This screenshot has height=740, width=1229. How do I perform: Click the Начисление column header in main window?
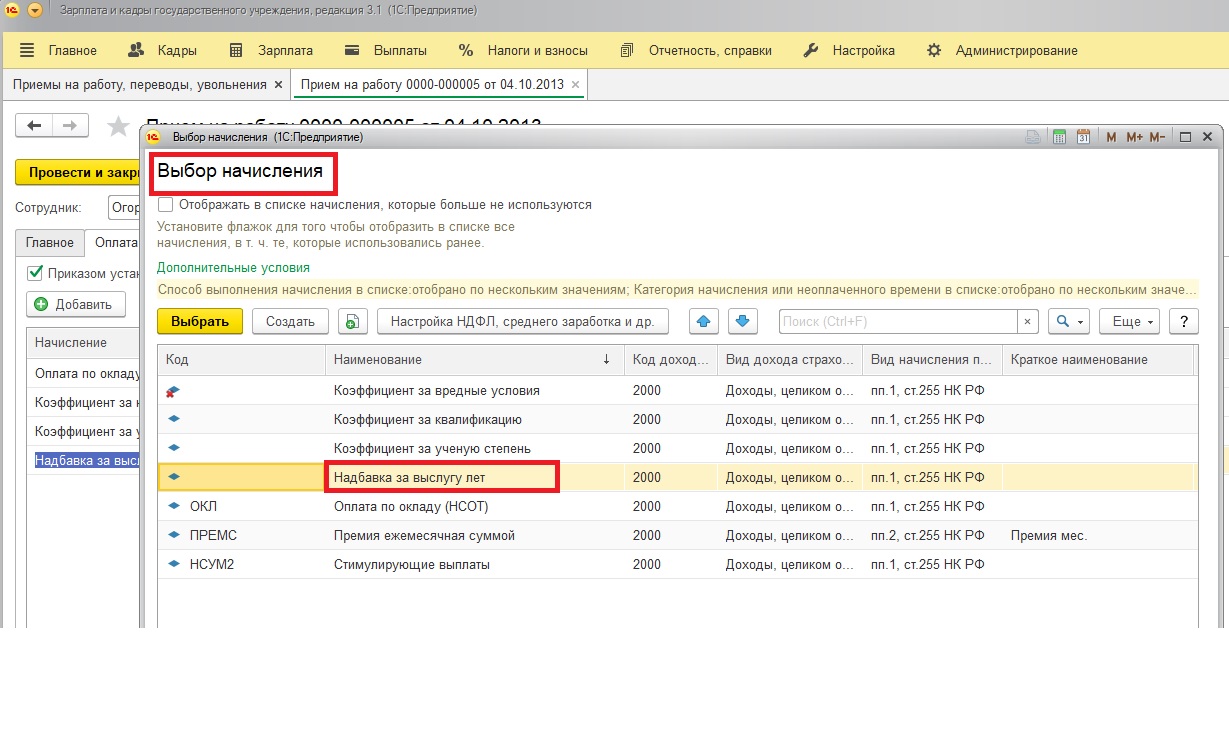(x=84, y=342)
